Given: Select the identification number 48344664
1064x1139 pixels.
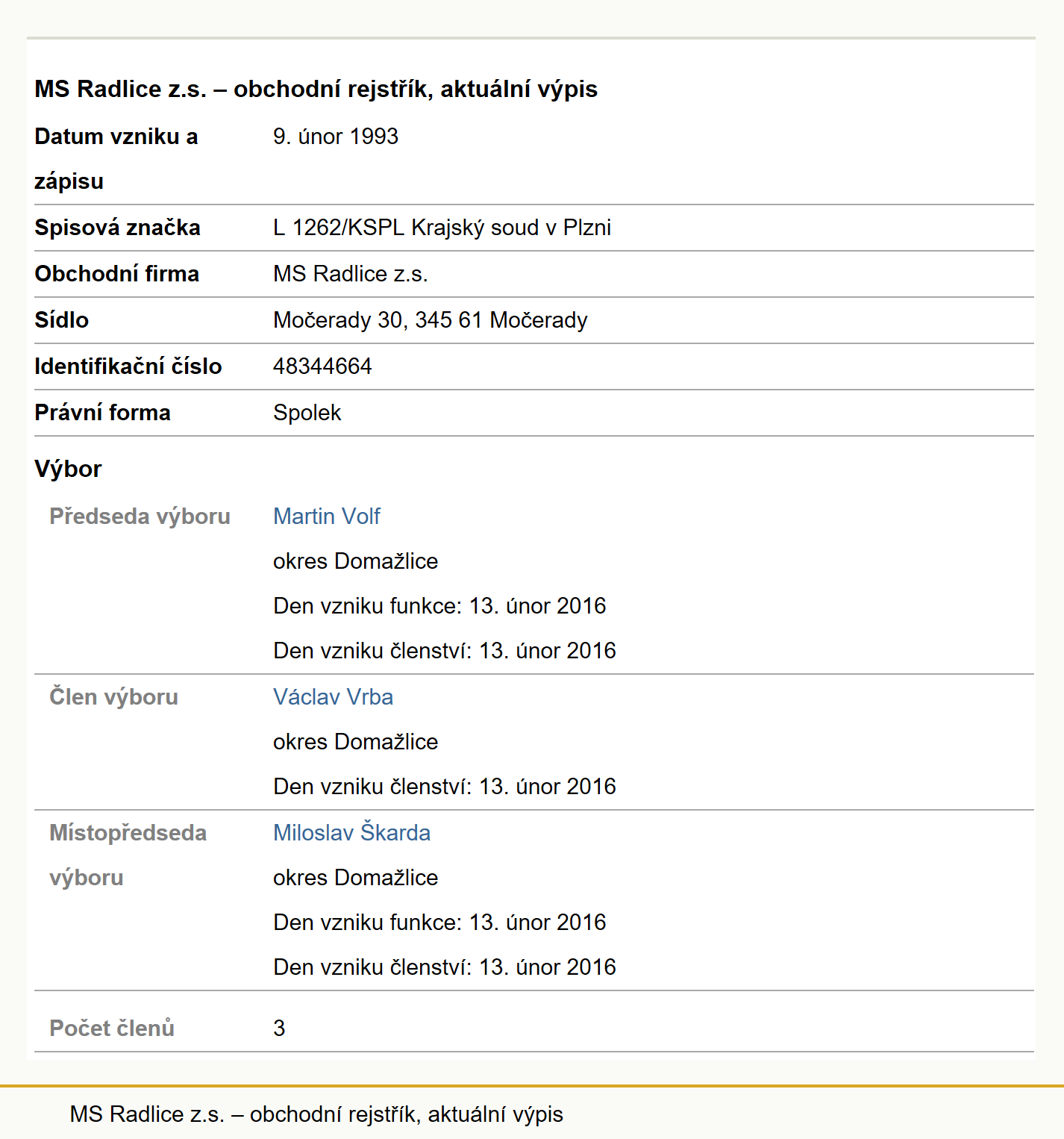Looking at the screenshot, I should tap(322, 366).
